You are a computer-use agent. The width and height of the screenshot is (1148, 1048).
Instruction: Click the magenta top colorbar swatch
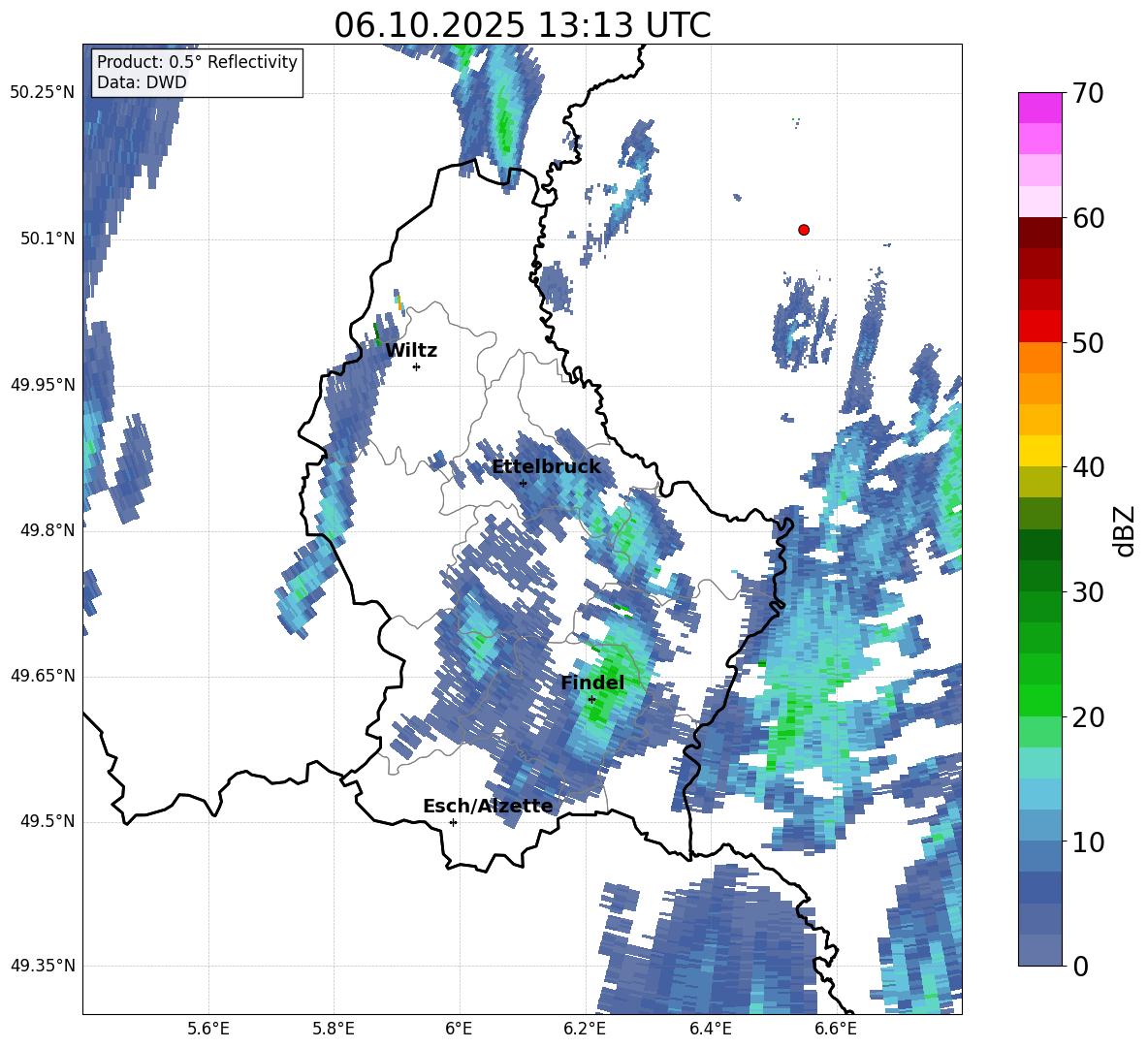coord(1039,108)
